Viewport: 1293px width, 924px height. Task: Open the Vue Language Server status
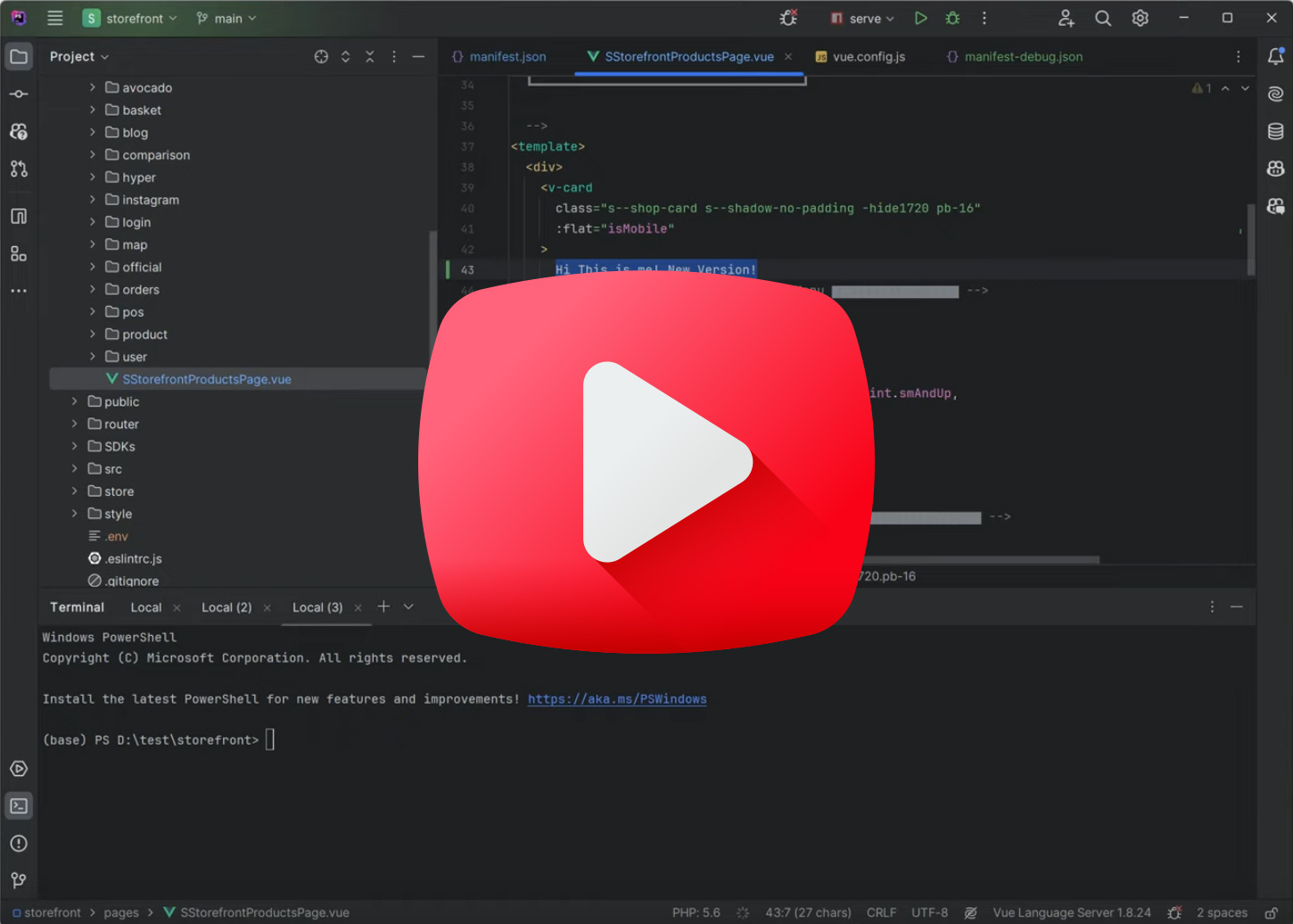tap(1072, 912)
